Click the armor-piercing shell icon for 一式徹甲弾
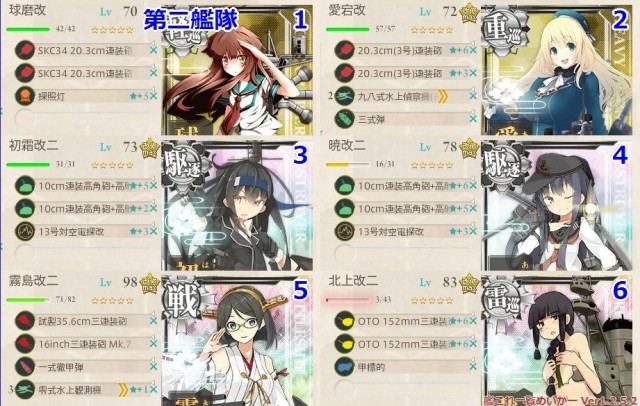 click(24, 367)
